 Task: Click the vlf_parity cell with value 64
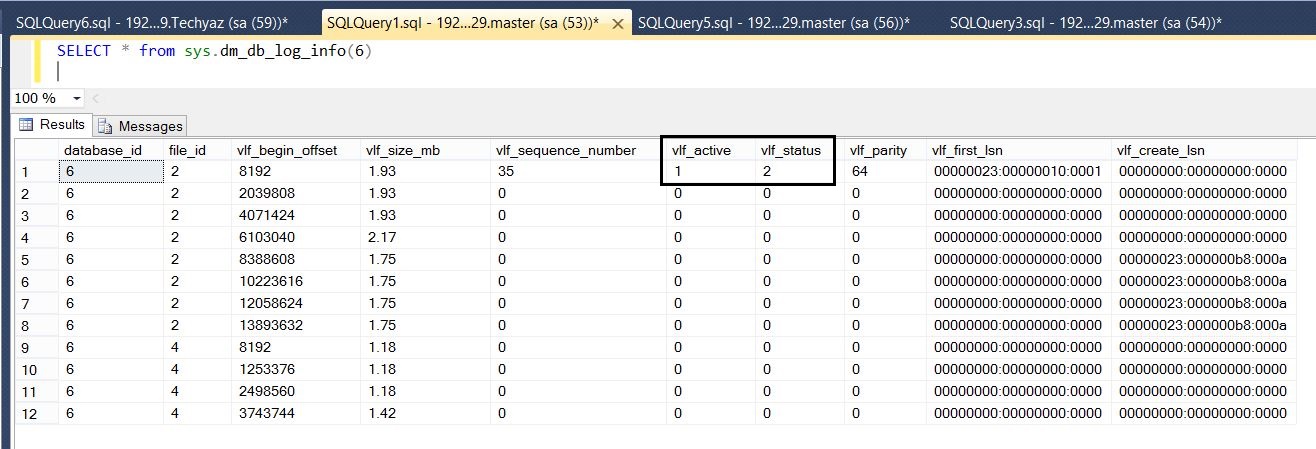[x=859, y=172]
